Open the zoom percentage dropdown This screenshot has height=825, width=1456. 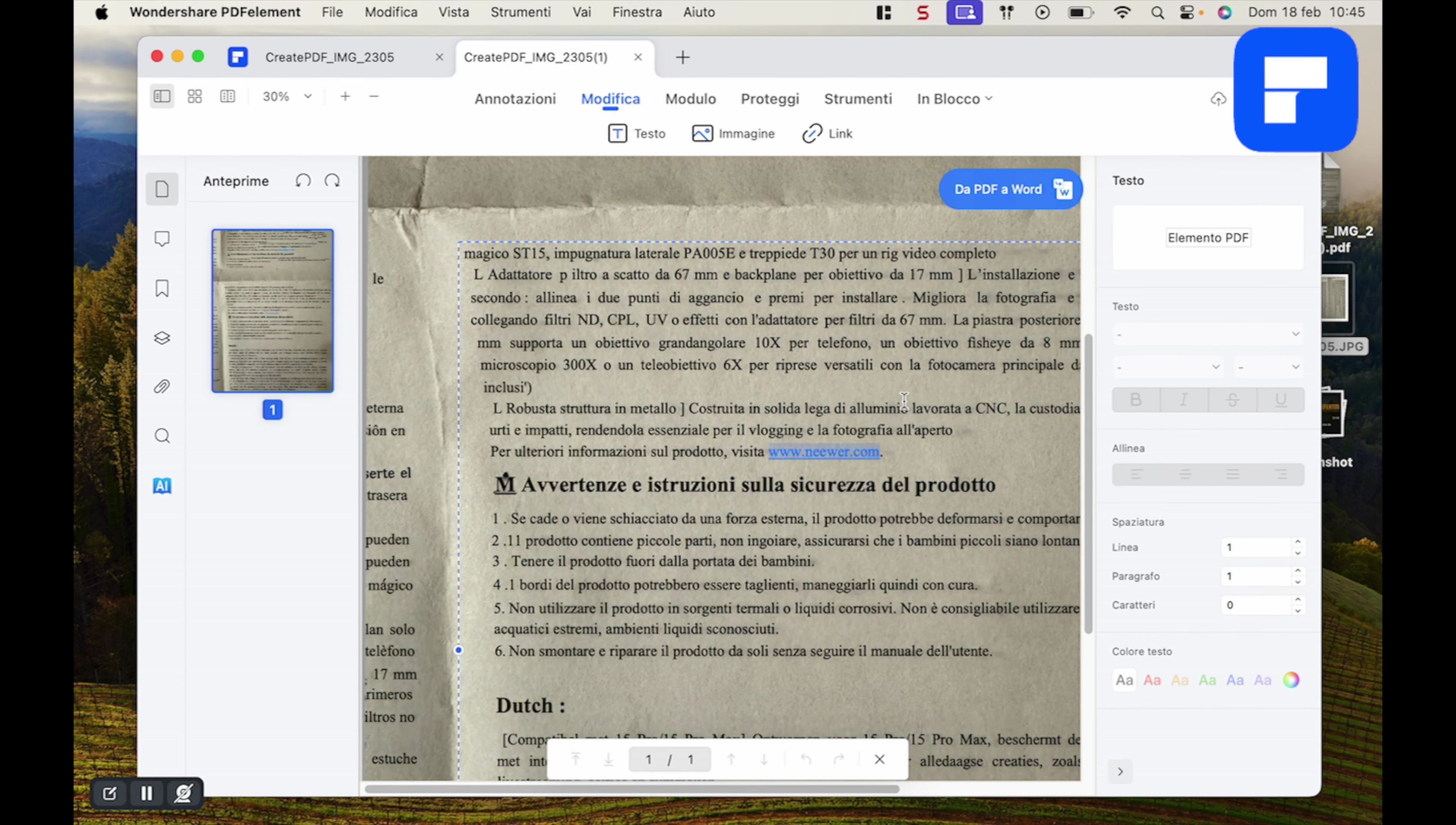pos(308,96)
